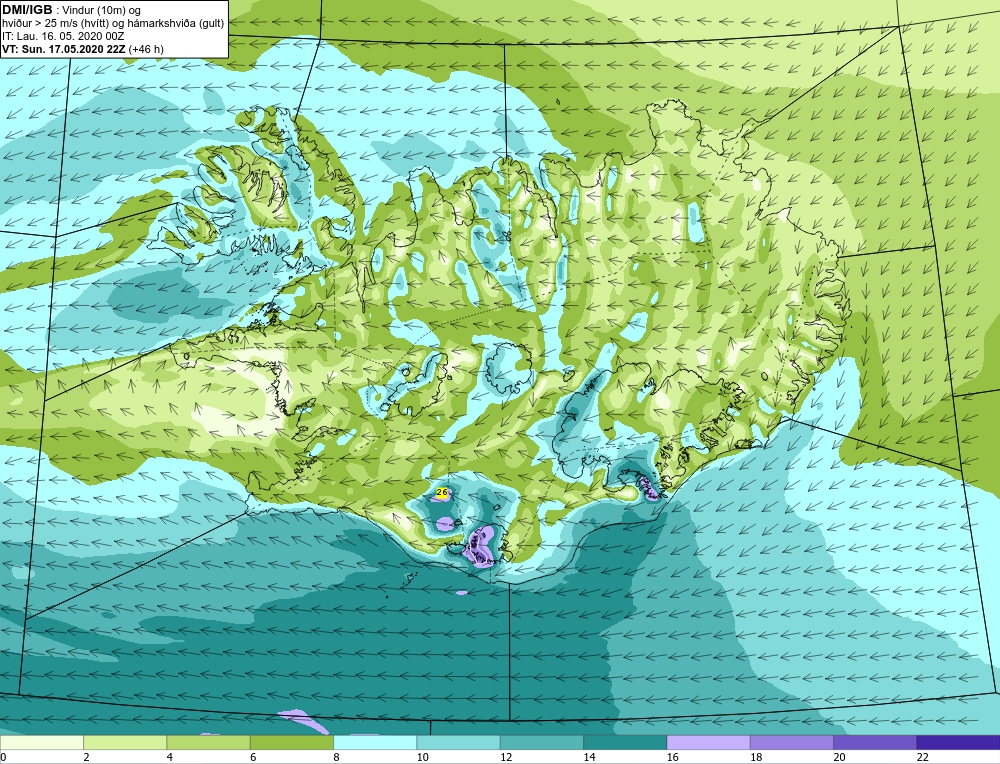Click the 'DMI/IGB' title text
The image size is (1000, 764).
[27, 10]
